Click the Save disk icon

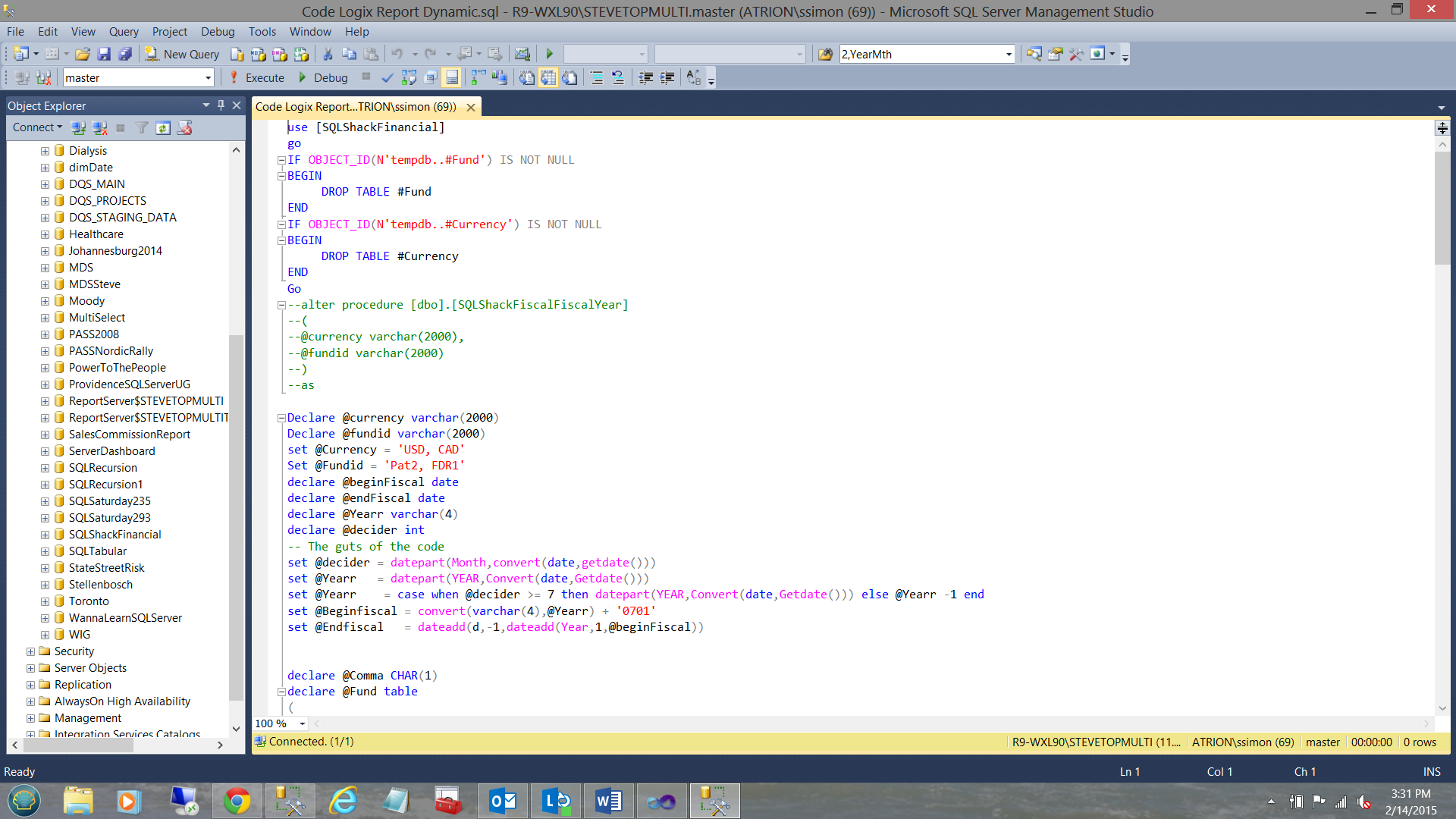[x=104, y=54]
